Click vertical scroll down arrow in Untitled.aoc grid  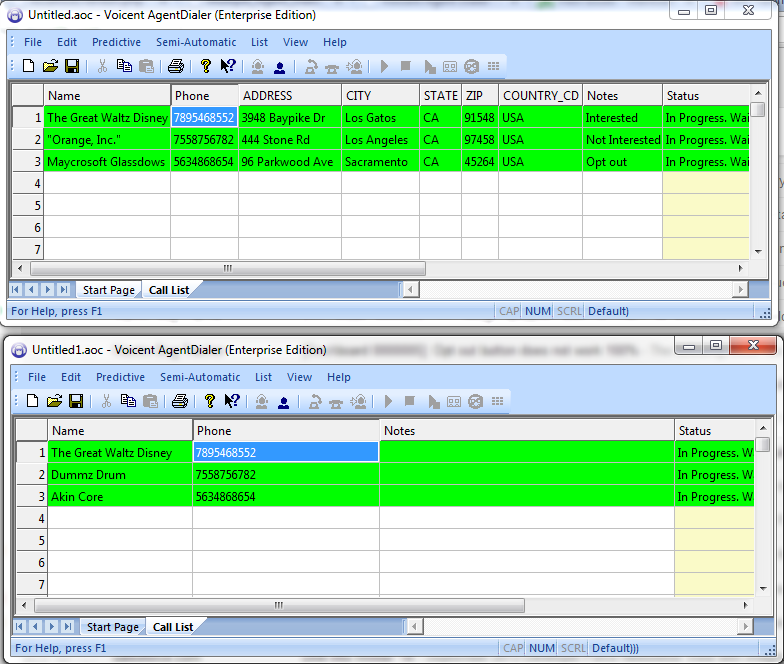click(758, 252)
